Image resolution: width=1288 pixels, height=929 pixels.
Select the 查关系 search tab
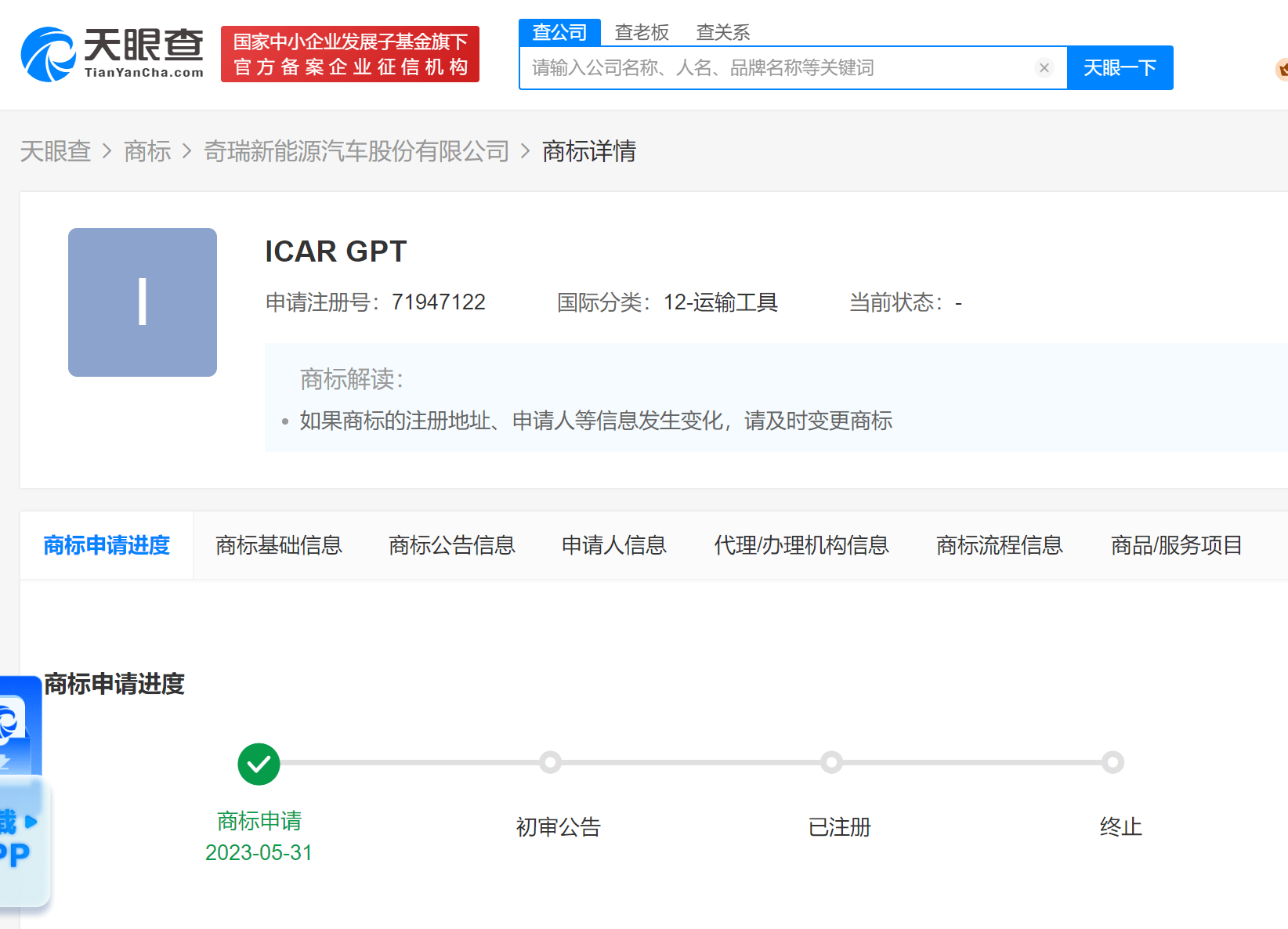pyautogui.click(x=723, y=32)
